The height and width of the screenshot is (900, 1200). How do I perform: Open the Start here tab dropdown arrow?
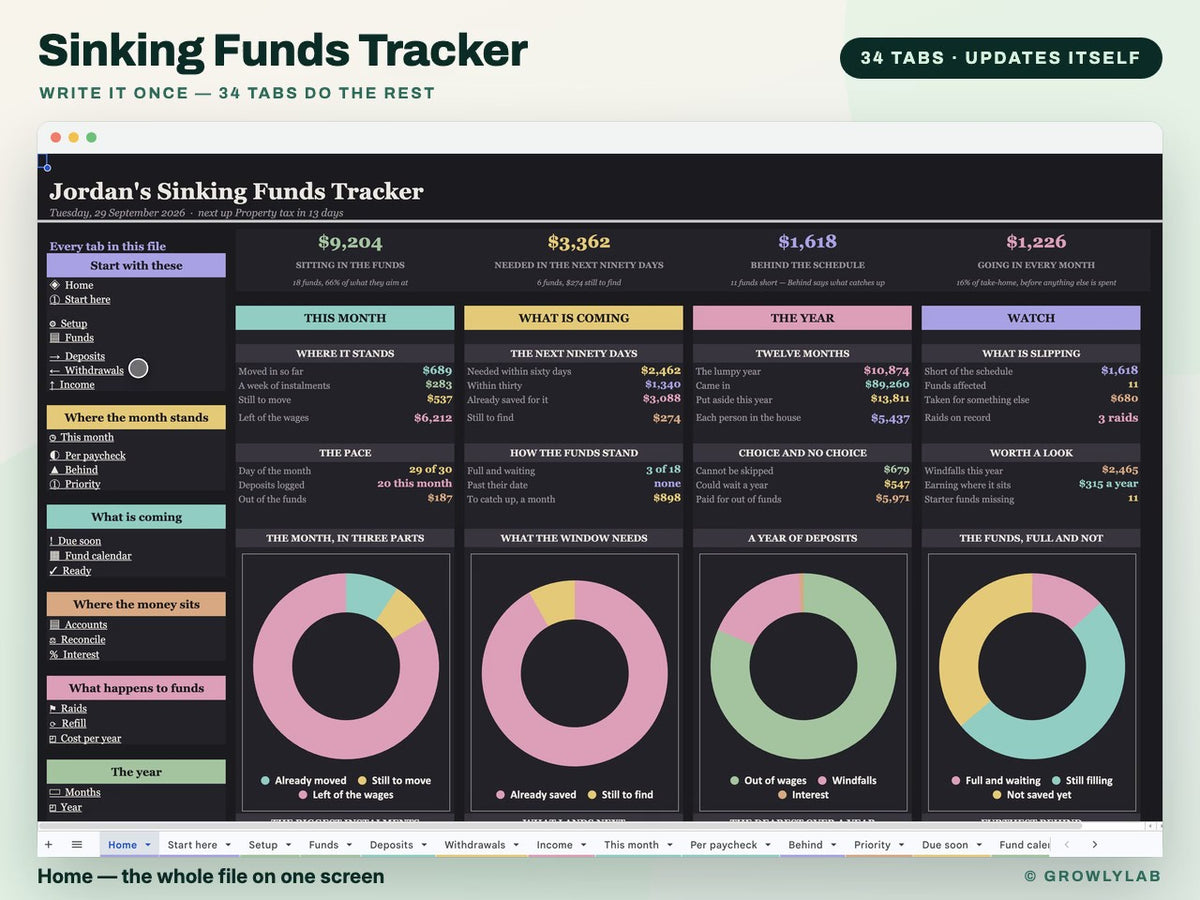[228, 845]
